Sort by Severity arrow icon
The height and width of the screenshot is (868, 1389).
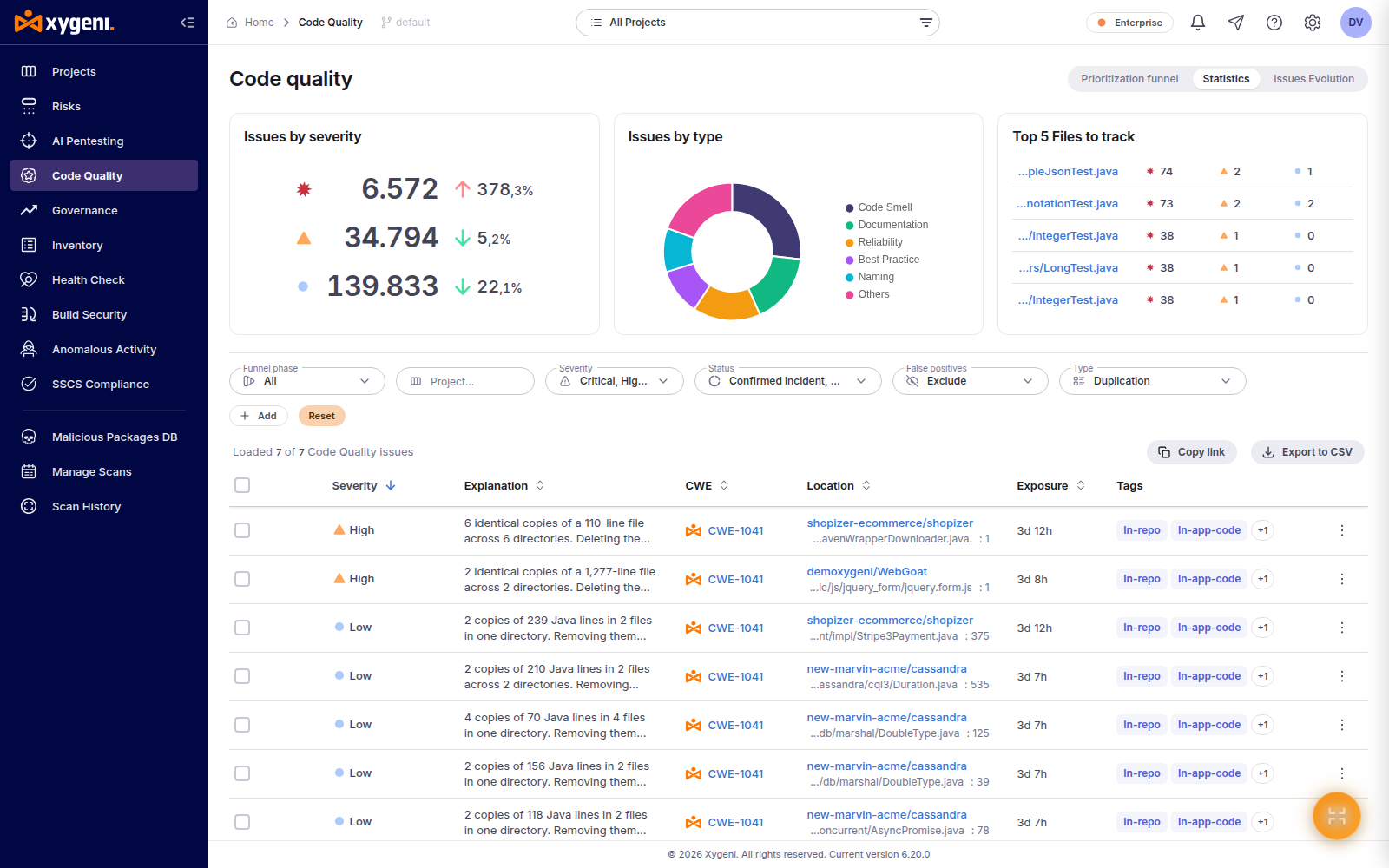click(391, 485)
